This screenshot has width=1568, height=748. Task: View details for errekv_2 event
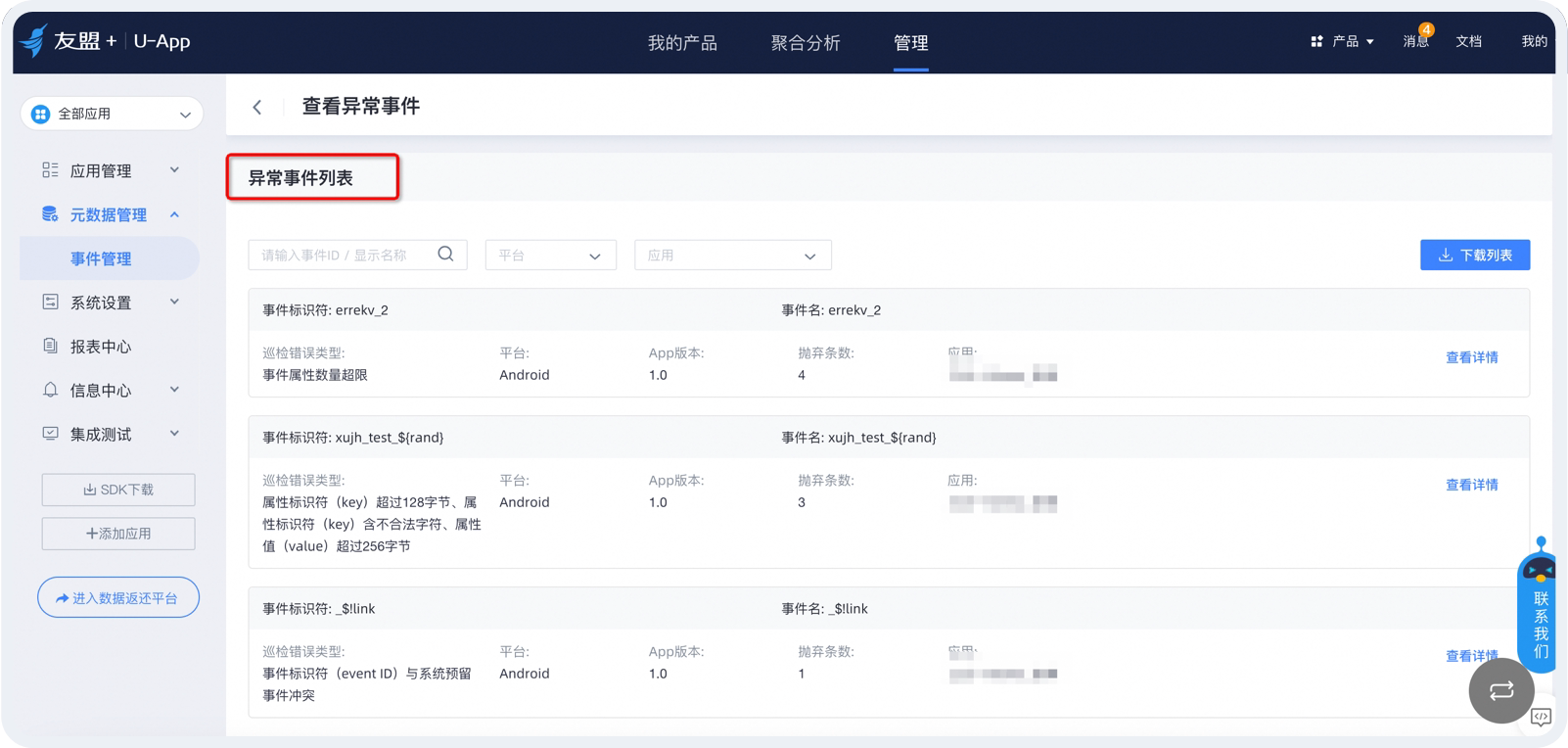point(1471,358)
